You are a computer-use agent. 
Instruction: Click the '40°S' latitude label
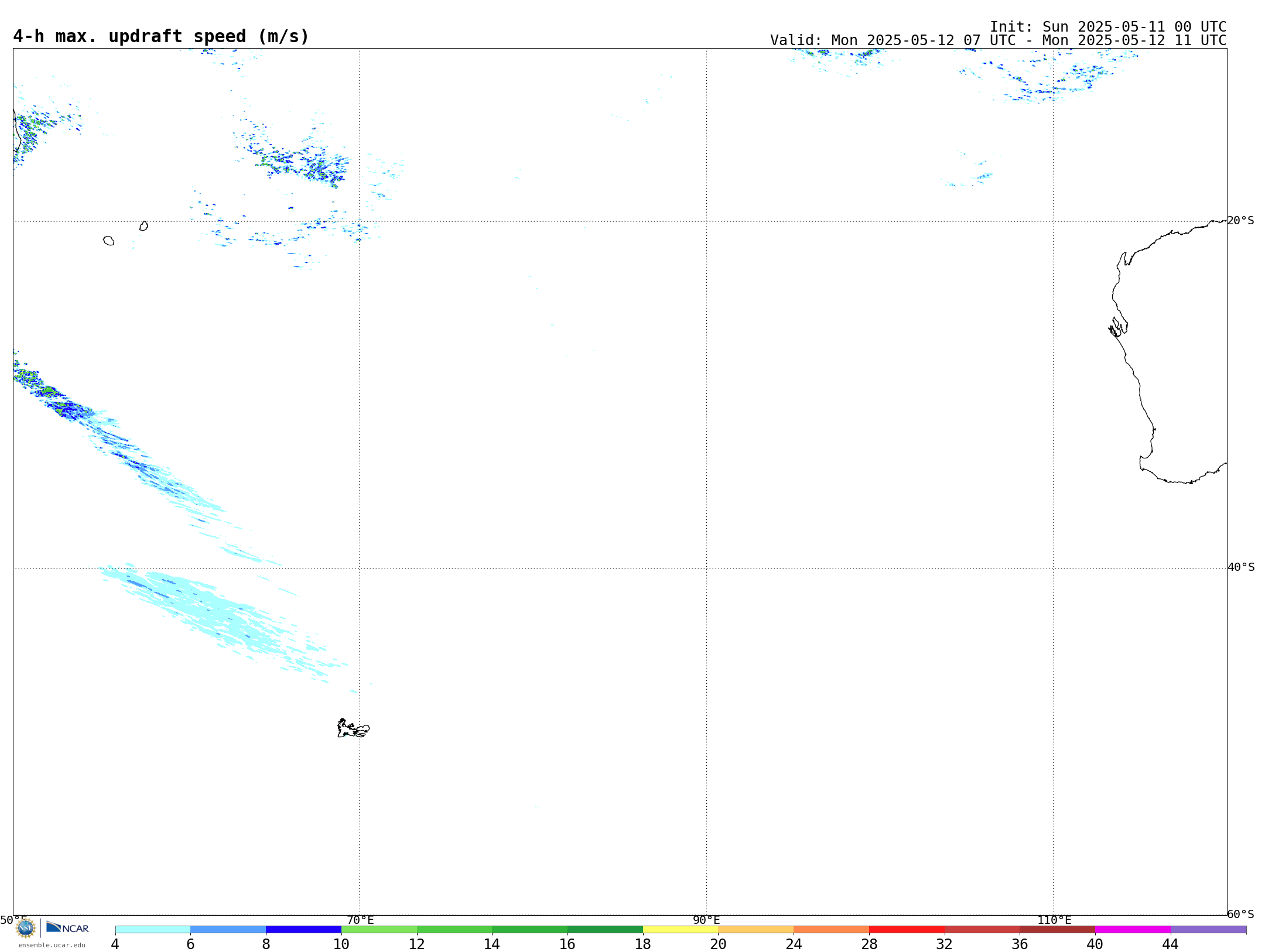[x=1241, y=567]
